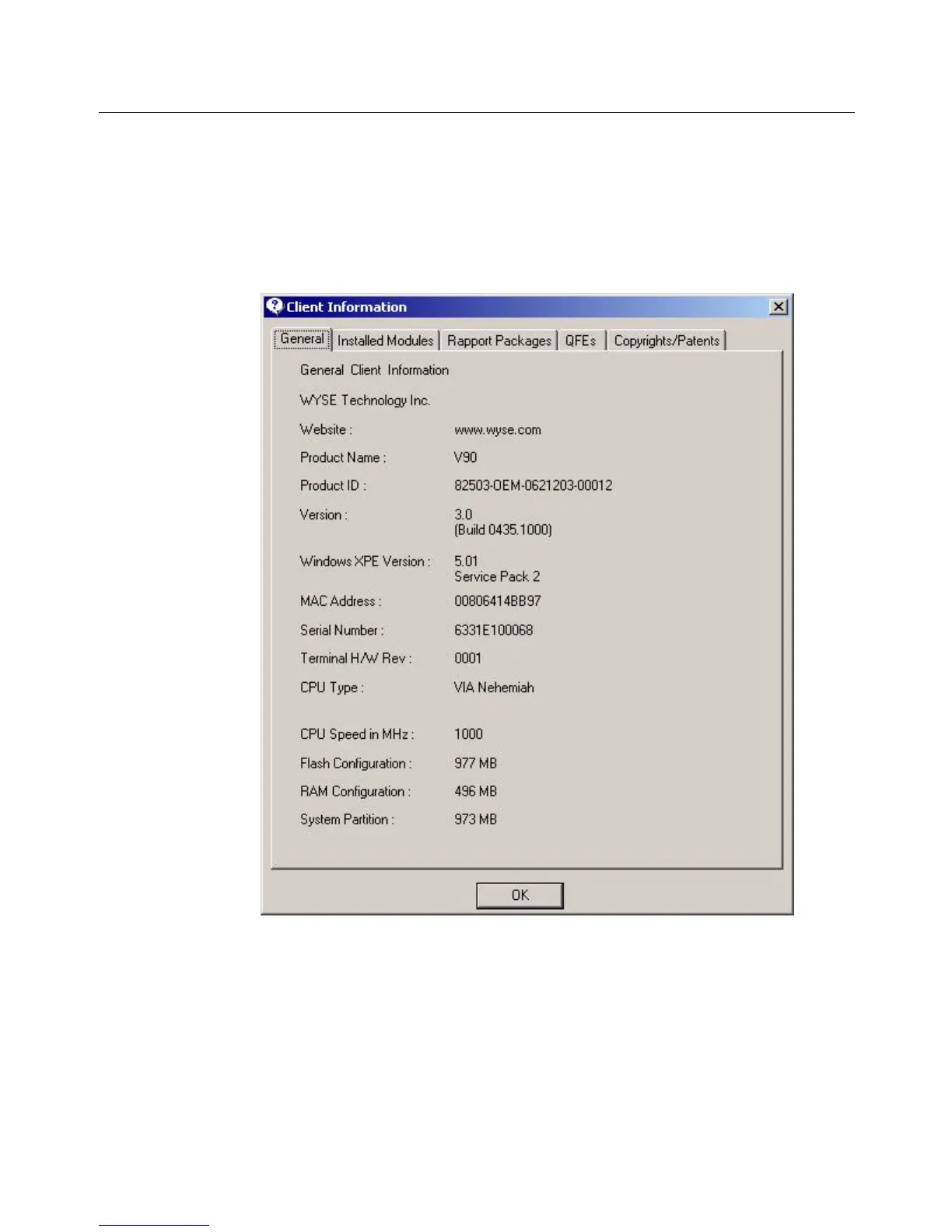
Task: Click the Client Information title text
Action: [x=346, y=307]
